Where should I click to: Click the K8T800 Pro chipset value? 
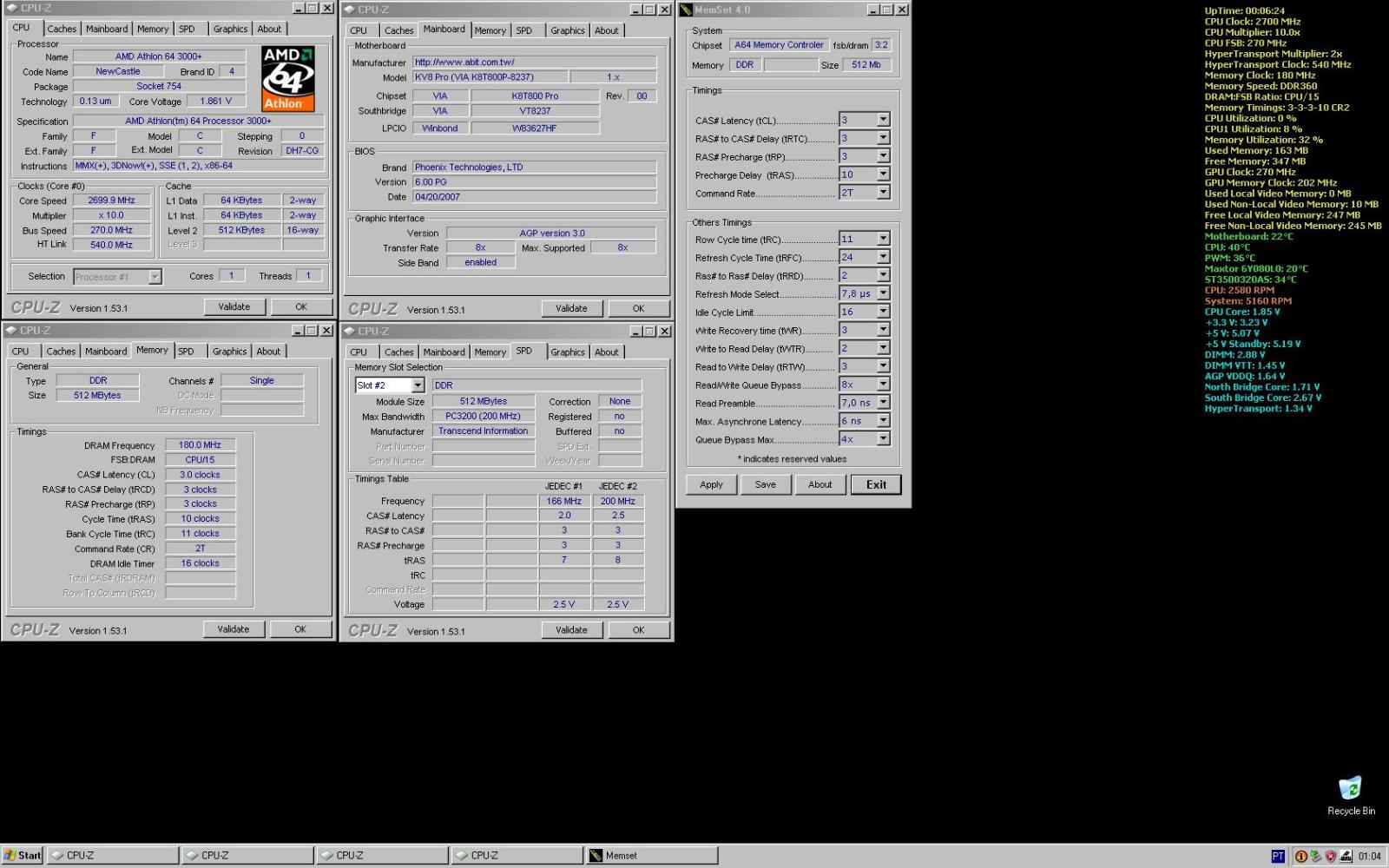click(x=535, y=96)
